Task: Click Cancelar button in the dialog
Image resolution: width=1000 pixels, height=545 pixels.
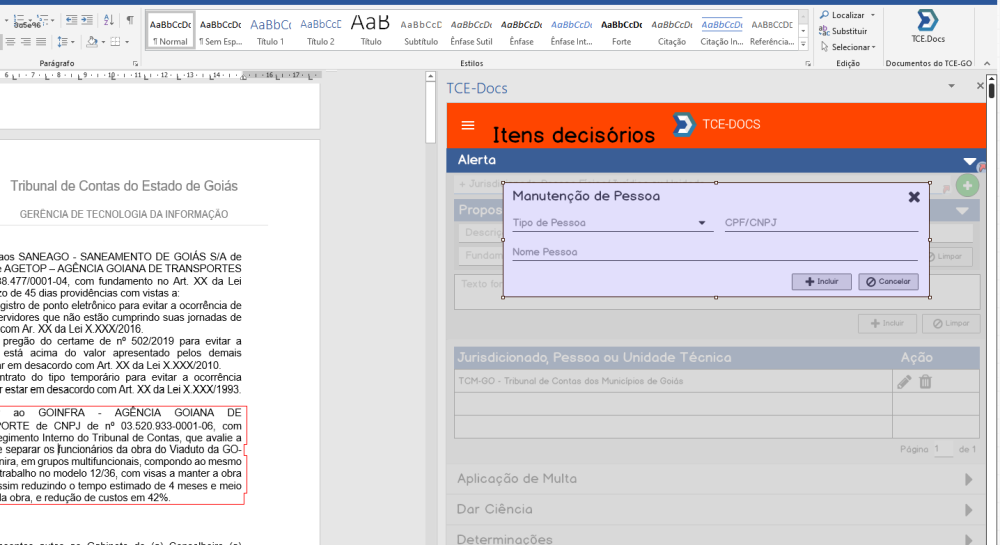Action: pos(888,282)
